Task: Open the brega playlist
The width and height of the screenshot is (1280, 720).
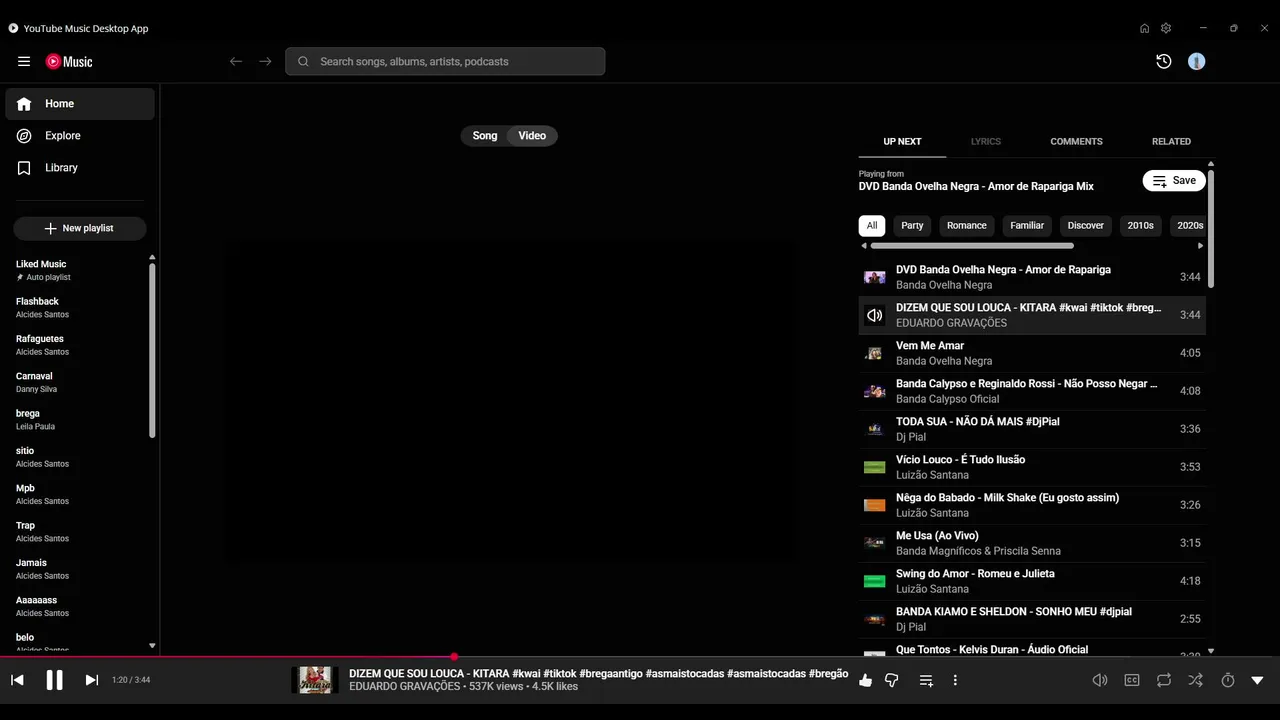Action: [x=78, y=419]
